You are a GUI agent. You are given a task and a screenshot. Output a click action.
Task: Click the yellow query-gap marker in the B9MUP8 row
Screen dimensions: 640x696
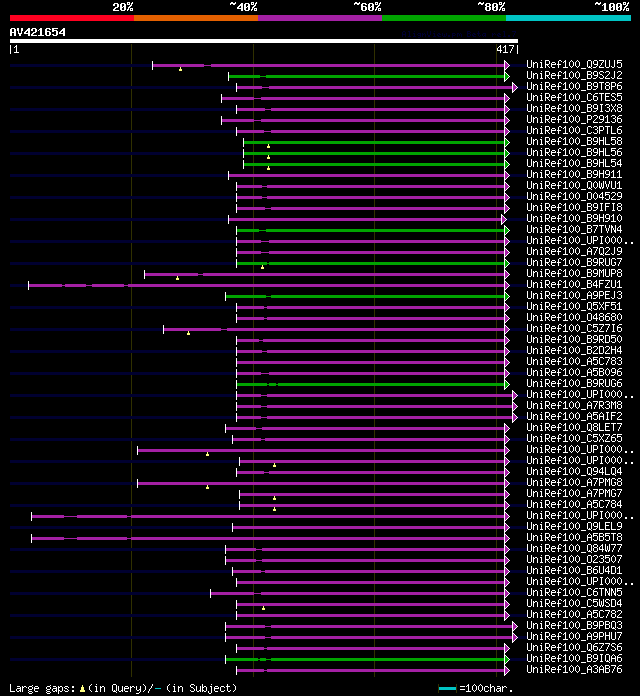pyautogui.click(x=178, y=278)
